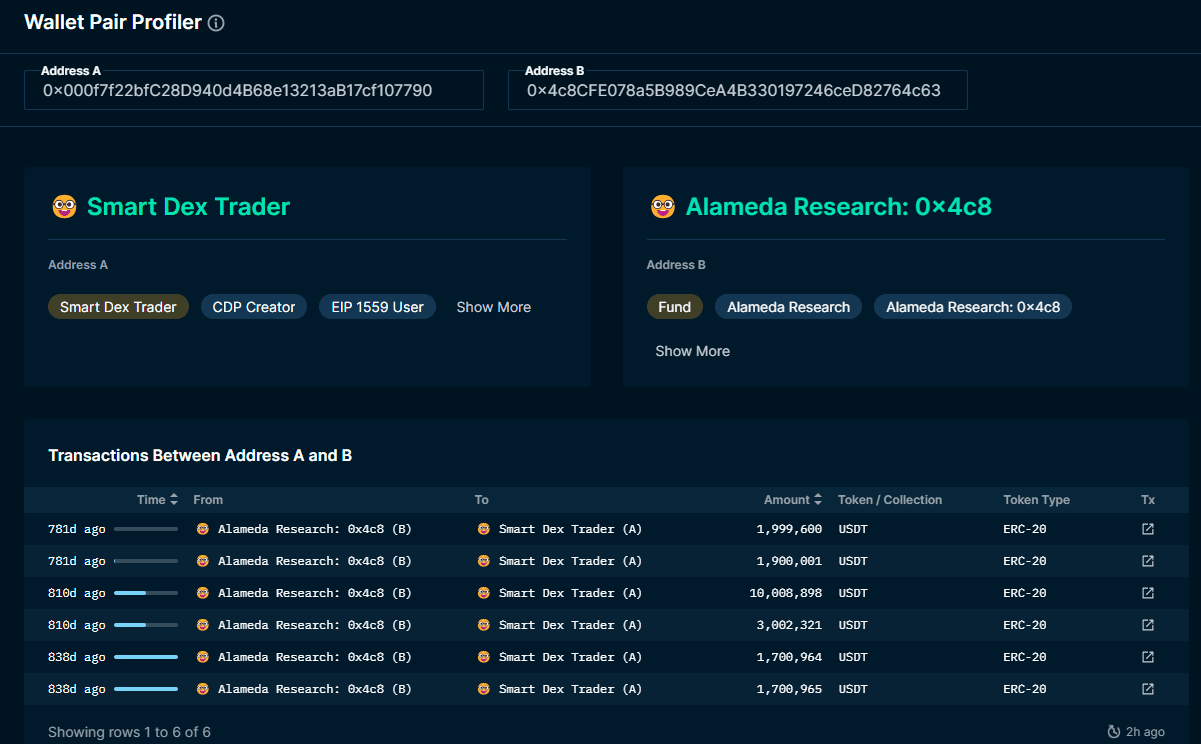This screenshot has height=744, width=1201.
Task: Click the Address B input field
Action: pyautogui.click(x=738, y=91)
